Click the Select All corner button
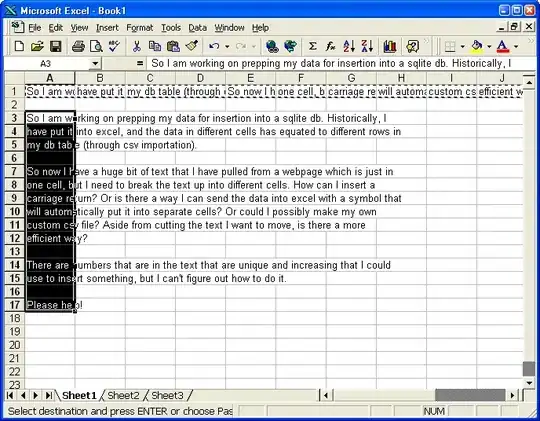The width and height of the screenshot is (540, 421). [x=14, y=78]
